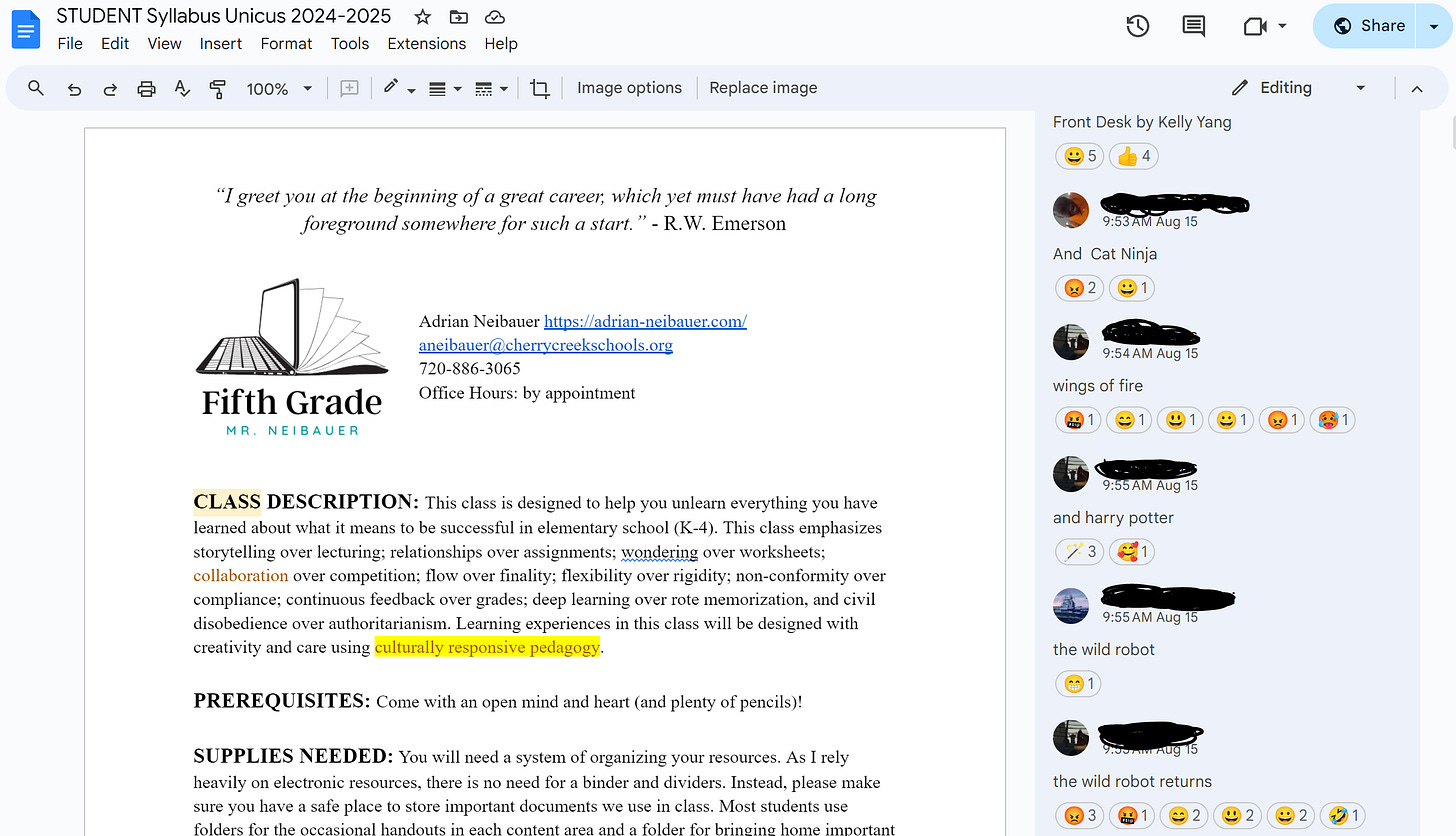Click the phone number 720-886-3065
Image resolution: width=1456 pixels, height=836 pixels.
[x=469, y=369]
